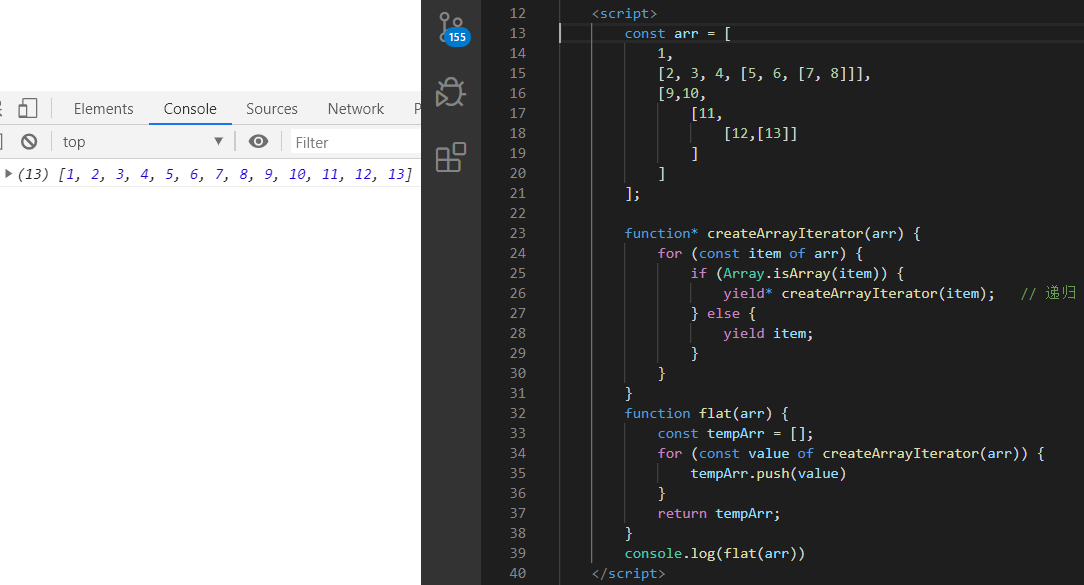Focus the console Filter input
The width and height of the screenshot is (1084, 585).
[355, 142]
